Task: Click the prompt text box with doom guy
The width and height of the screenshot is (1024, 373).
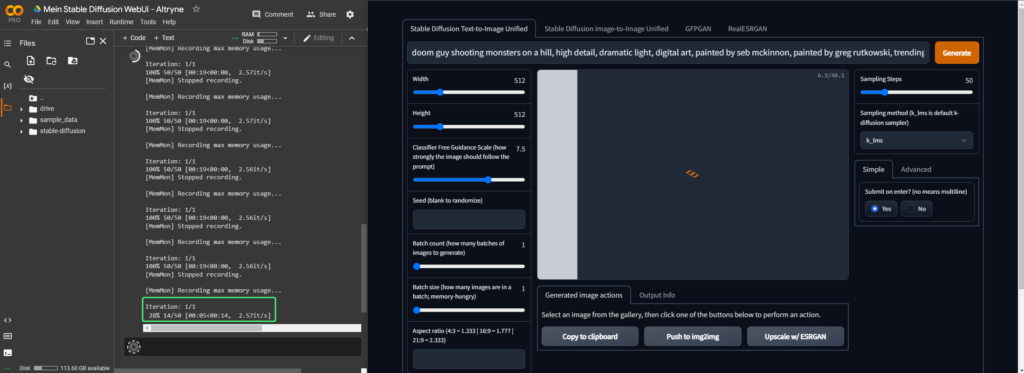Action: pyautogui.click(x=668, y=53)
